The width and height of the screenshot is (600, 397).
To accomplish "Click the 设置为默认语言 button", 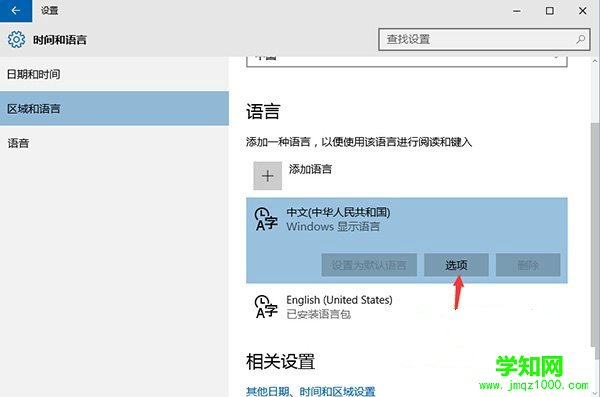I will [x=369, y=265].
